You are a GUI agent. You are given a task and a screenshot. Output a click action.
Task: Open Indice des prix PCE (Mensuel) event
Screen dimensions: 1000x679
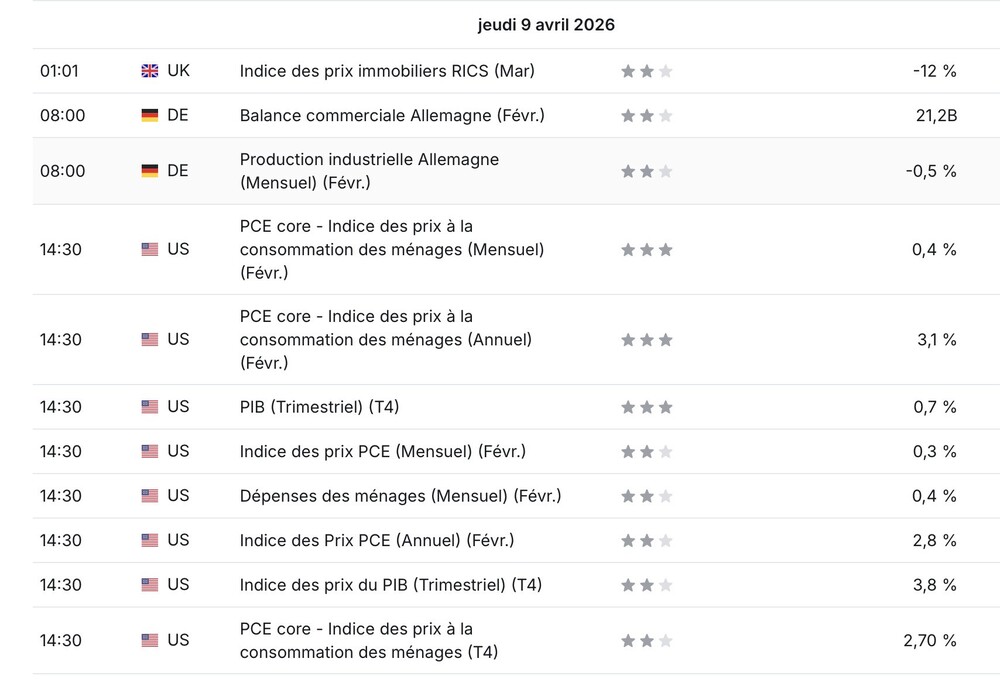coord(383,451)
